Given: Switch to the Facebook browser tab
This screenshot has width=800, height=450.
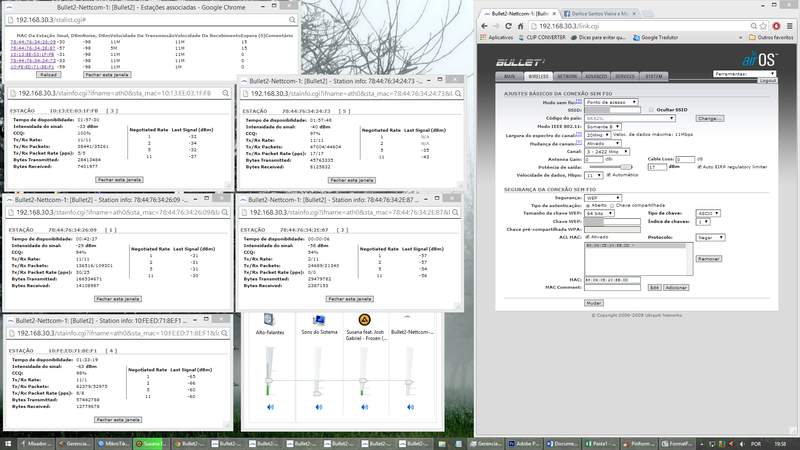Looking at the screenshot, I should [x=599, y=14].
